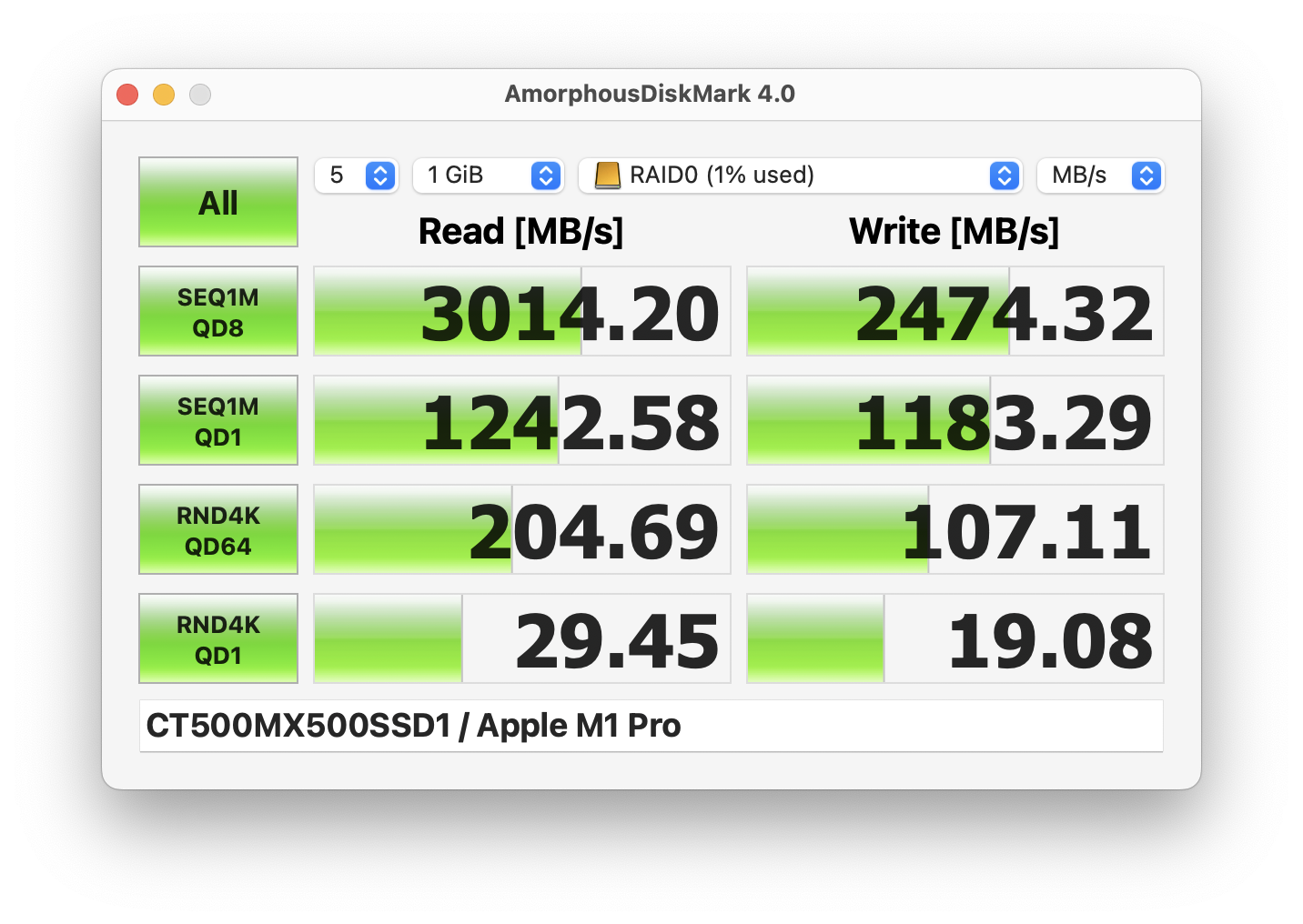This screenshot has height=924, width=1303.
Task: Click the CT500MX500SSD1 / Apple M1 Pro text field
Action: click(651, 726)
